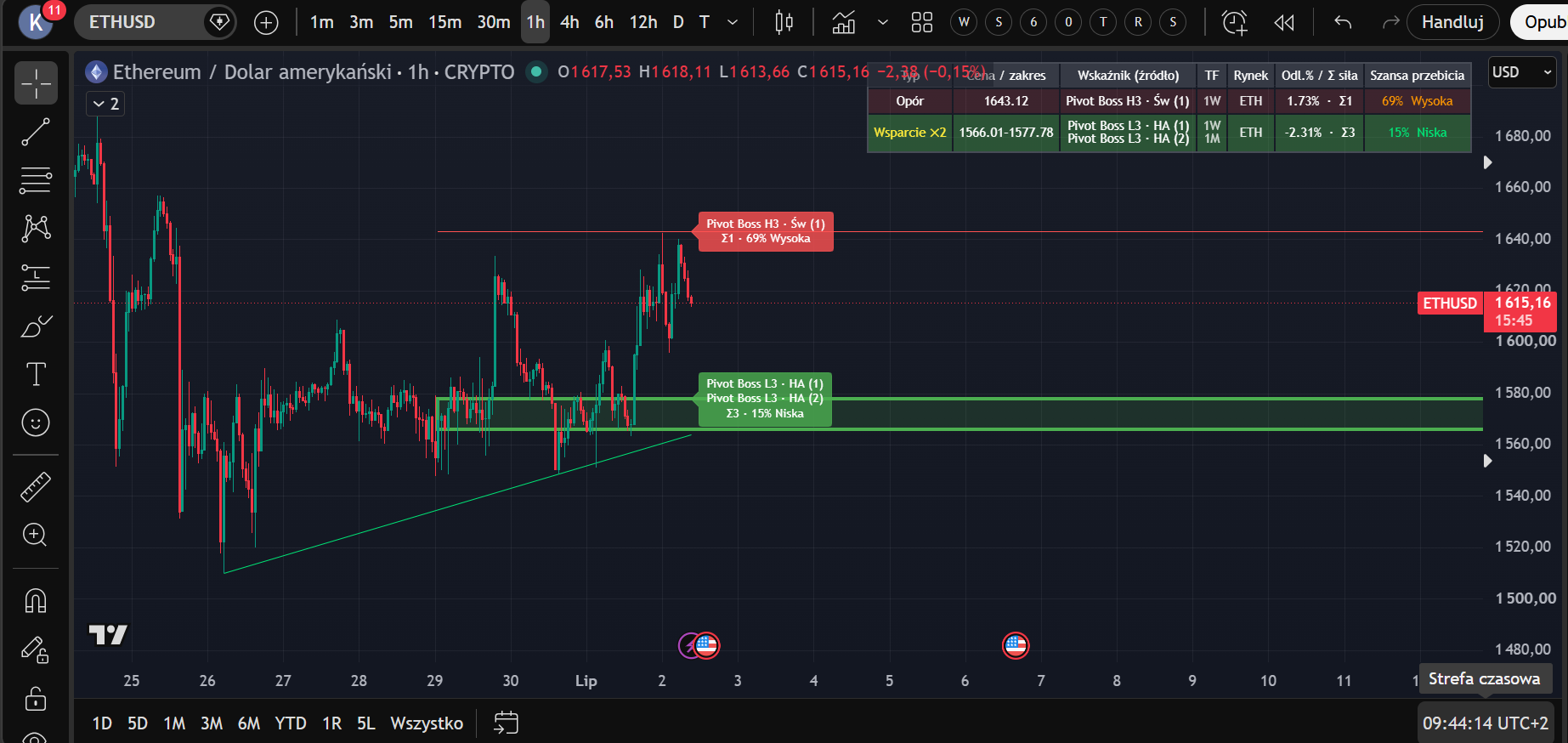Select the ruler measure tool
This screenshot has width=1568, height=743.
(36, 487)
